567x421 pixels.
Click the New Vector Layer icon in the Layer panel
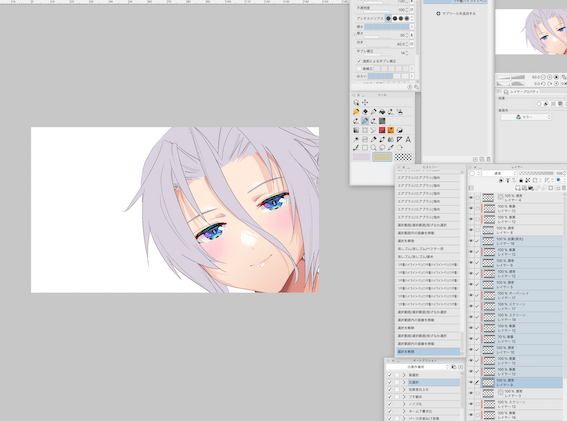524,188
